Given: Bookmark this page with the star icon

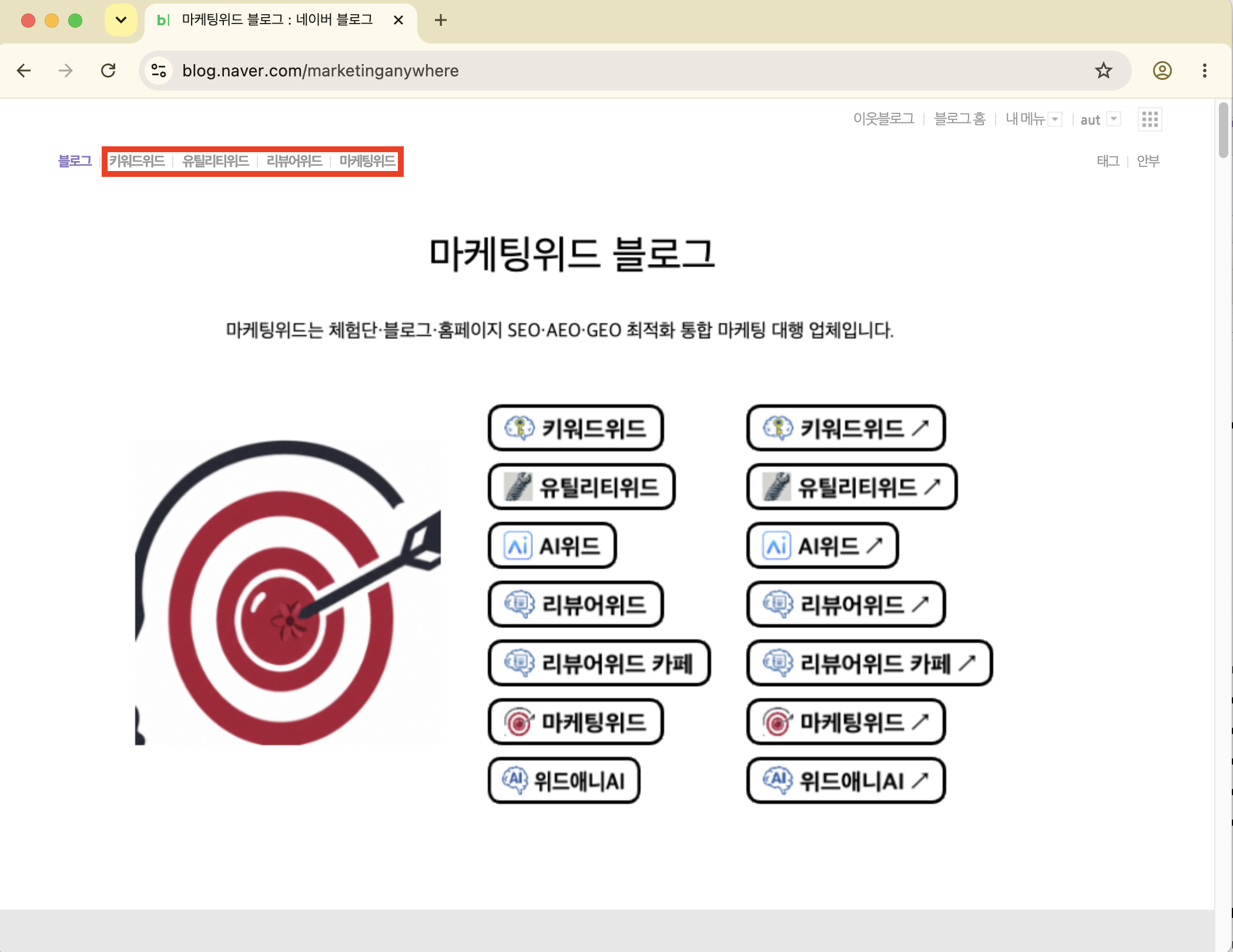Looking at the screenshot, I should tap(1103, 71).
